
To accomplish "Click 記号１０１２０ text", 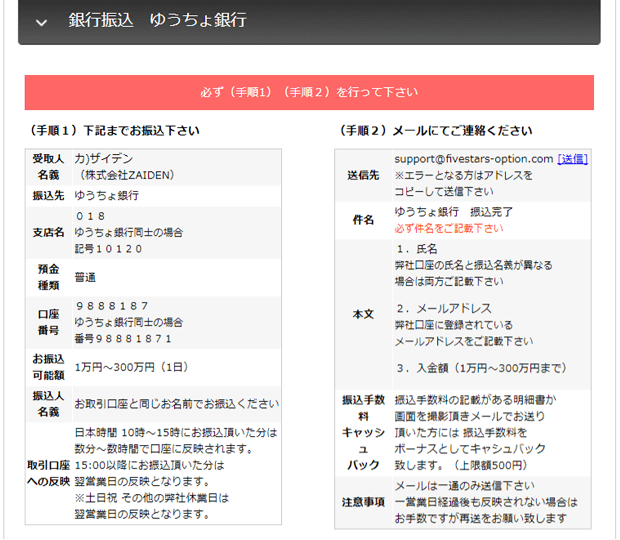I will [x=108, y=249].
